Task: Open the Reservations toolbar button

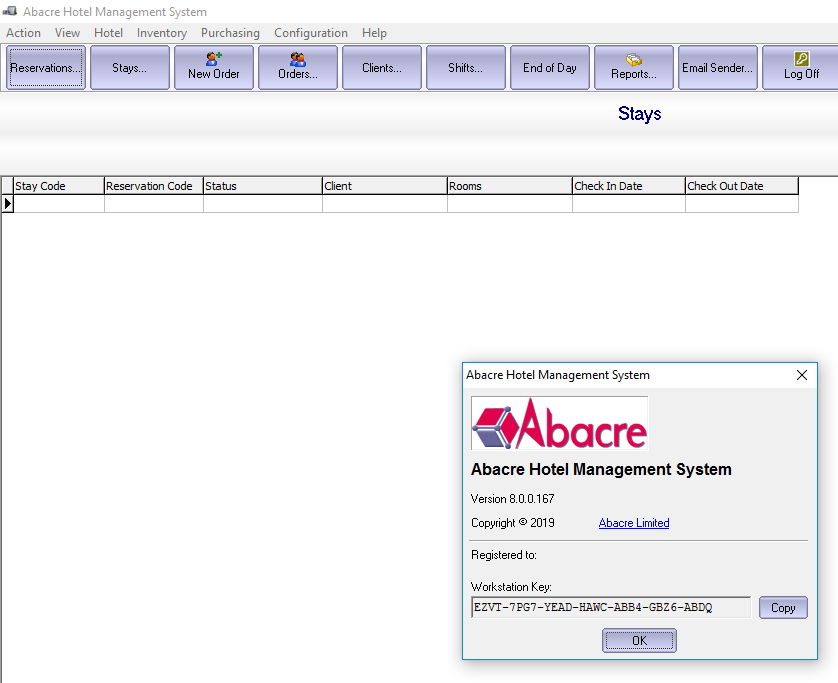Action: point(45,67)
